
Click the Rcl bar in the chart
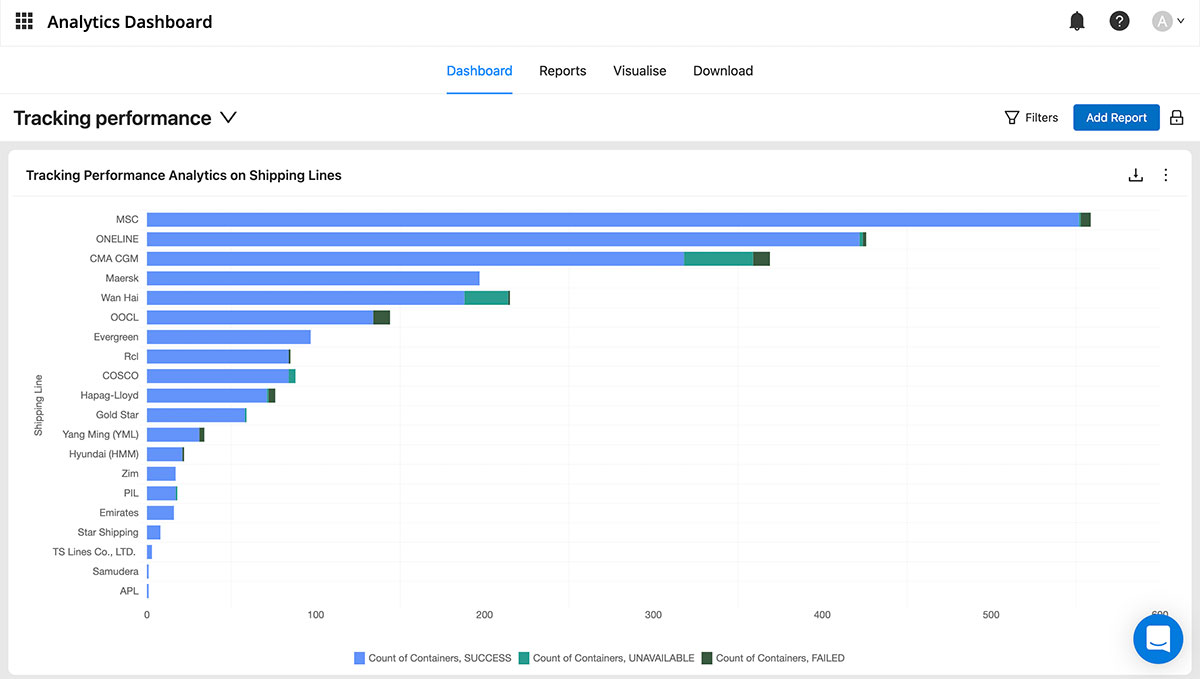tap(218, 357)
